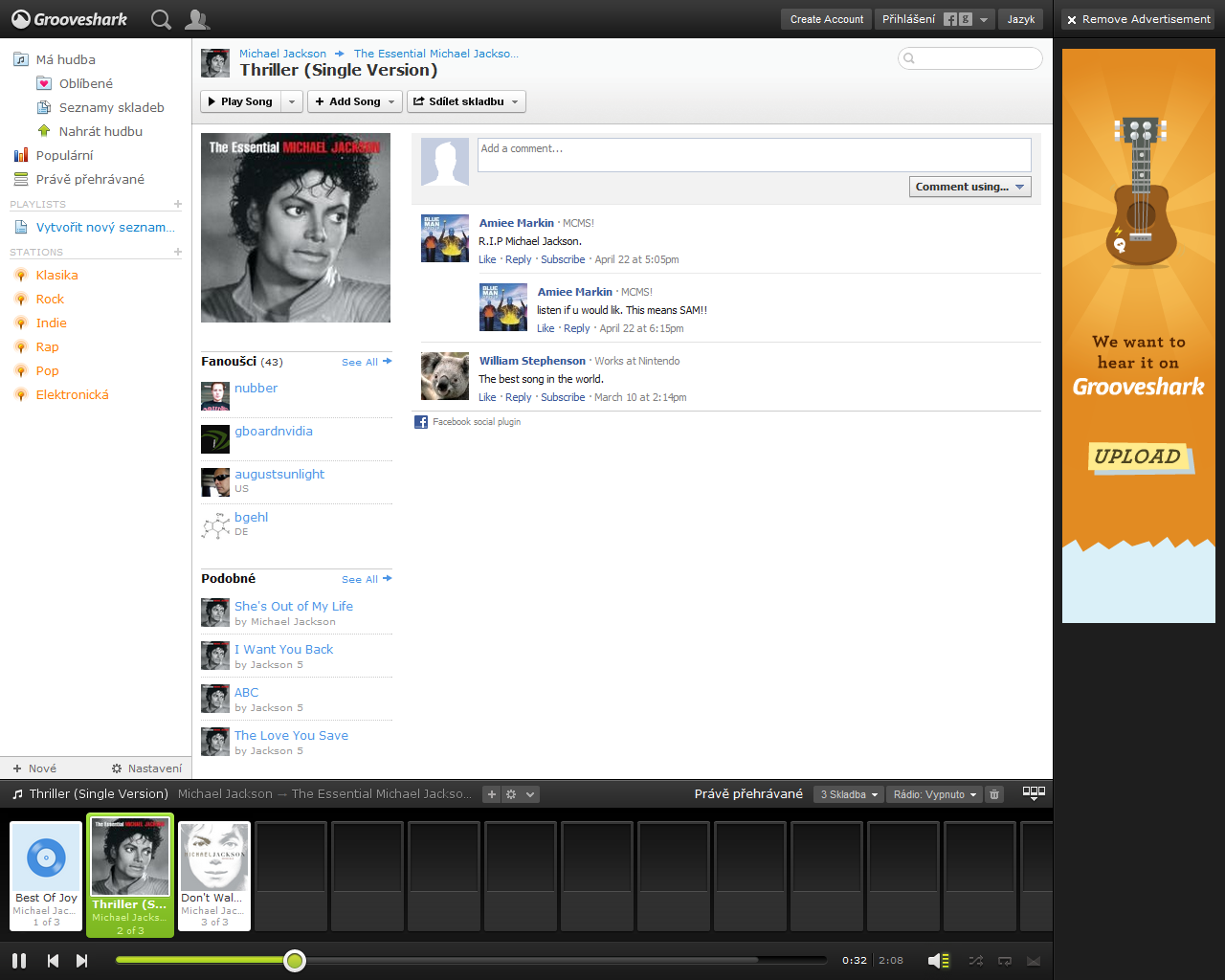The width and height of the screenshot is (1225, 980).
Task: Toggle repeat mode
Action: (1005, 961)
